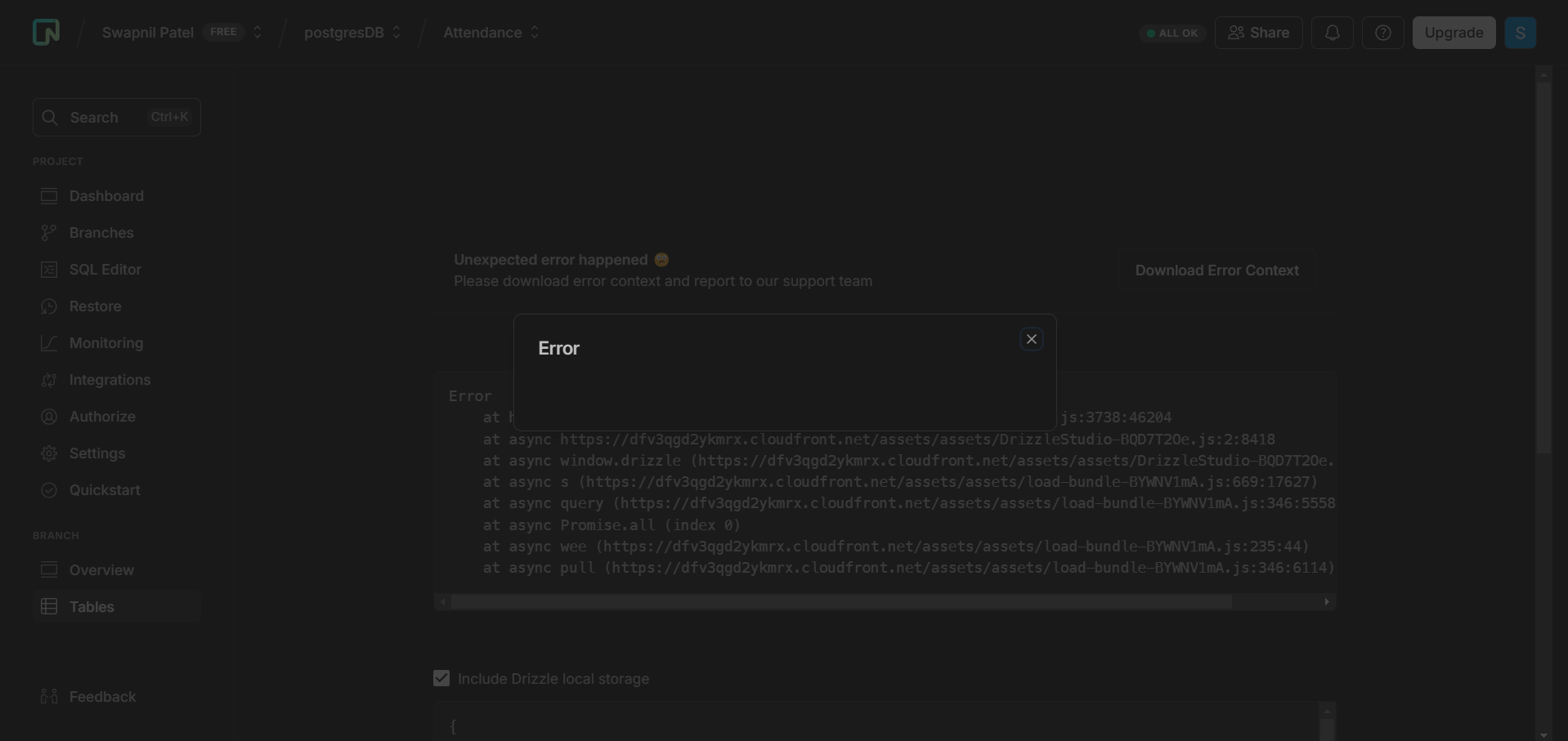Viewport: 1568px width, 741px height.
Task: Click the Settings gear icon
Action: click(49, 453)
